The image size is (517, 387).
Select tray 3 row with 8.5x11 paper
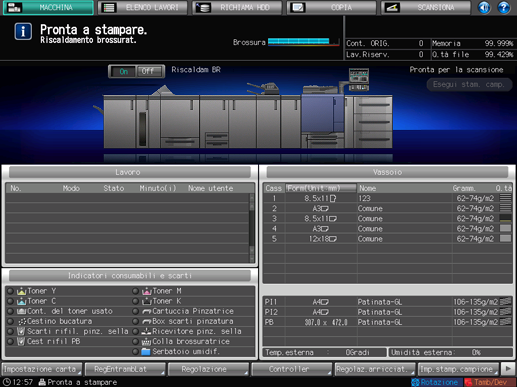tap(388, 219)
